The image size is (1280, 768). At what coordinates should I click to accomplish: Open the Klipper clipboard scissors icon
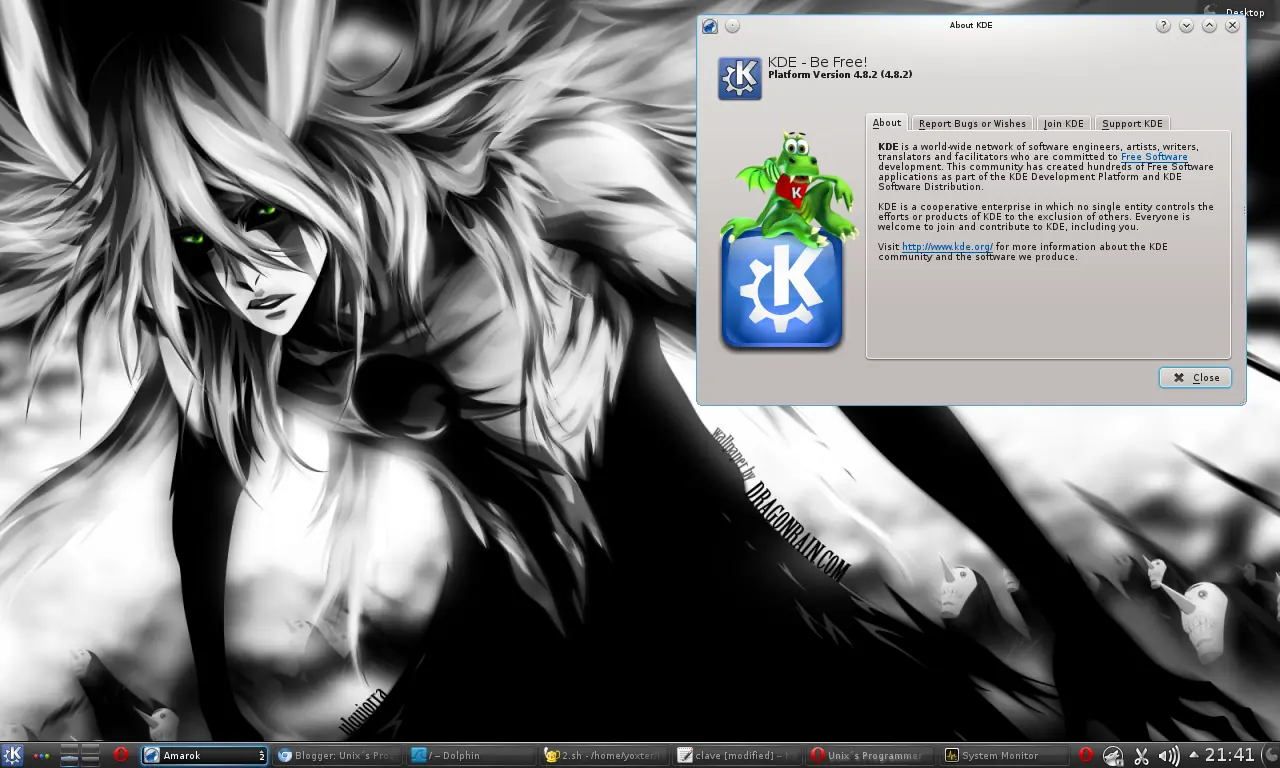point(1141,755)
